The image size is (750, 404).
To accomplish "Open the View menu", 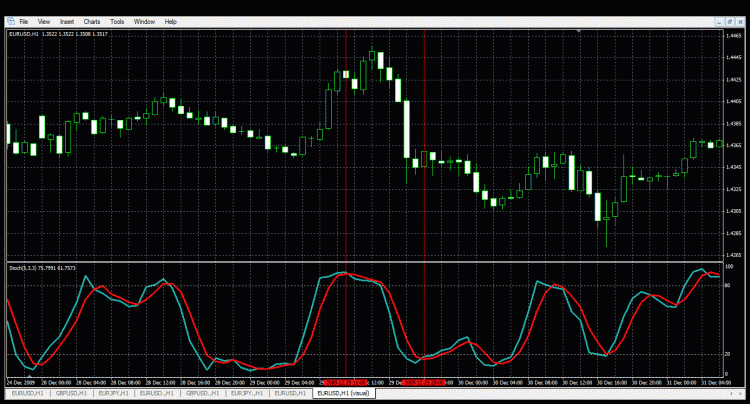I will point(44,22).
